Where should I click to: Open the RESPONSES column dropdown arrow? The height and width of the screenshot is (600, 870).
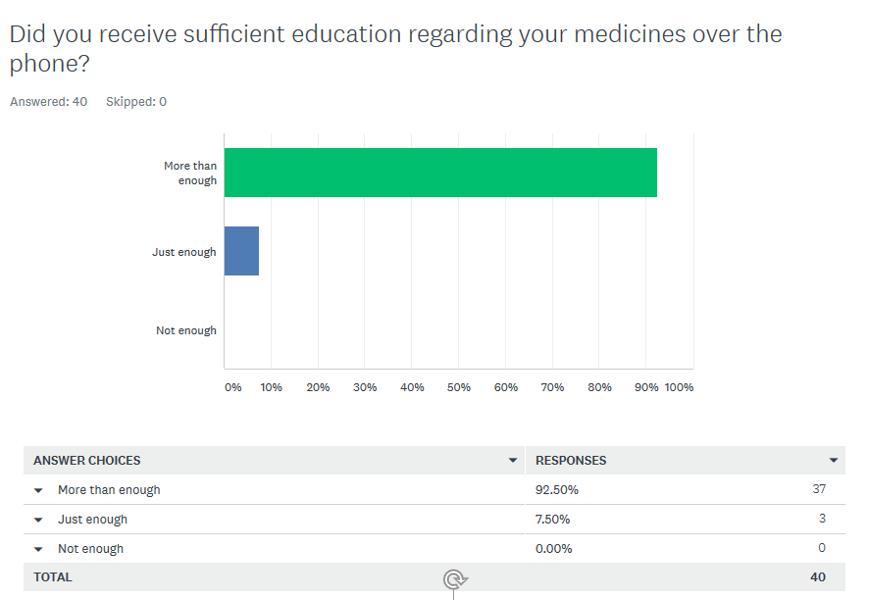tap(833, 460)
